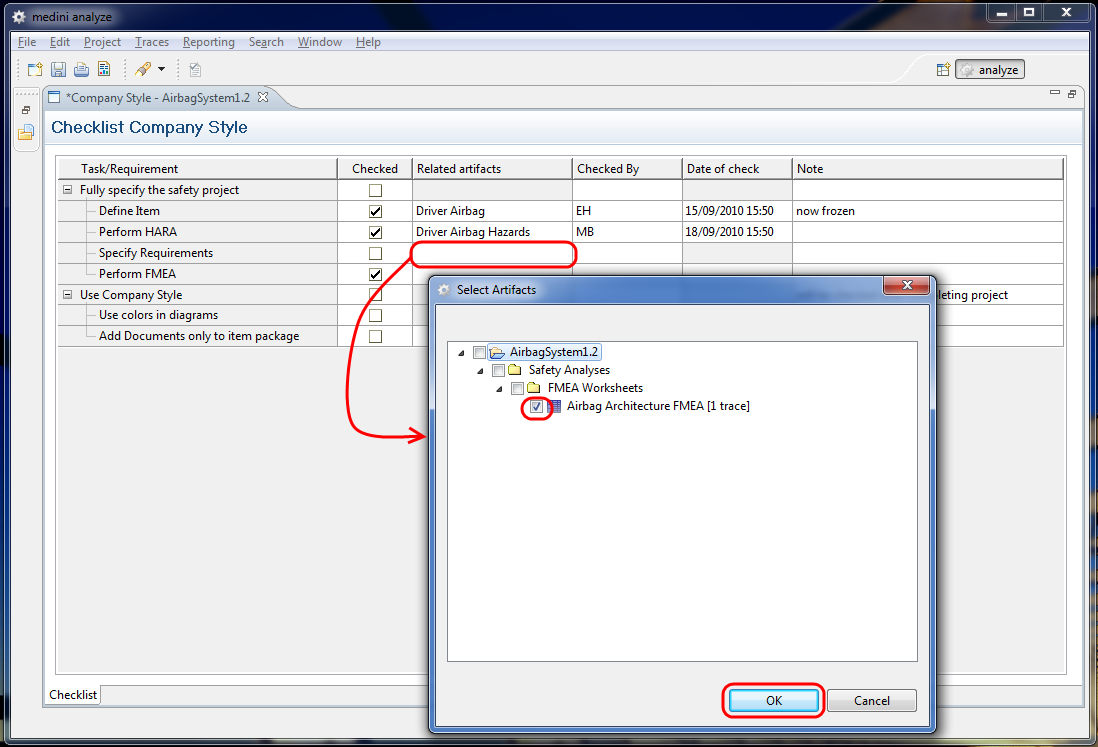
Task: Open the folder view icon in left sidebar
Action: 26,132
